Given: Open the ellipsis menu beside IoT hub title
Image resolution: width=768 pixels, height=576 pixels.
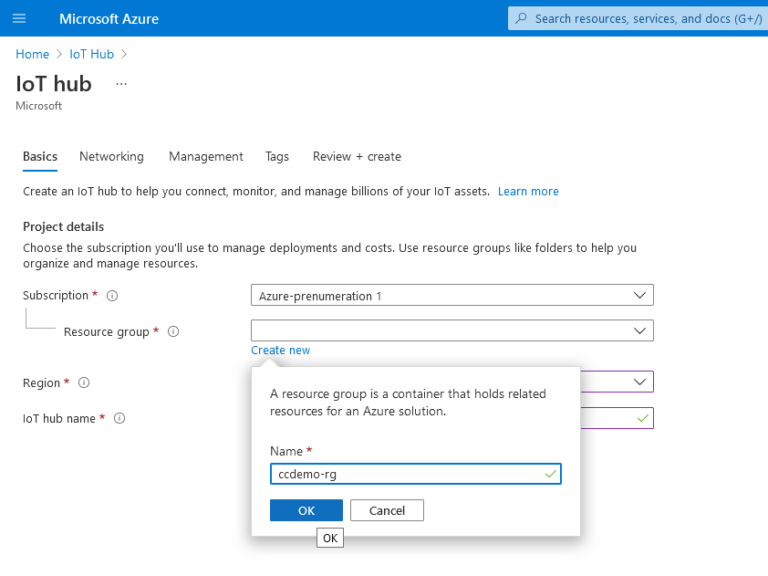Looking at the screenshot, I should pyautogui.click(x=121, y=84).
